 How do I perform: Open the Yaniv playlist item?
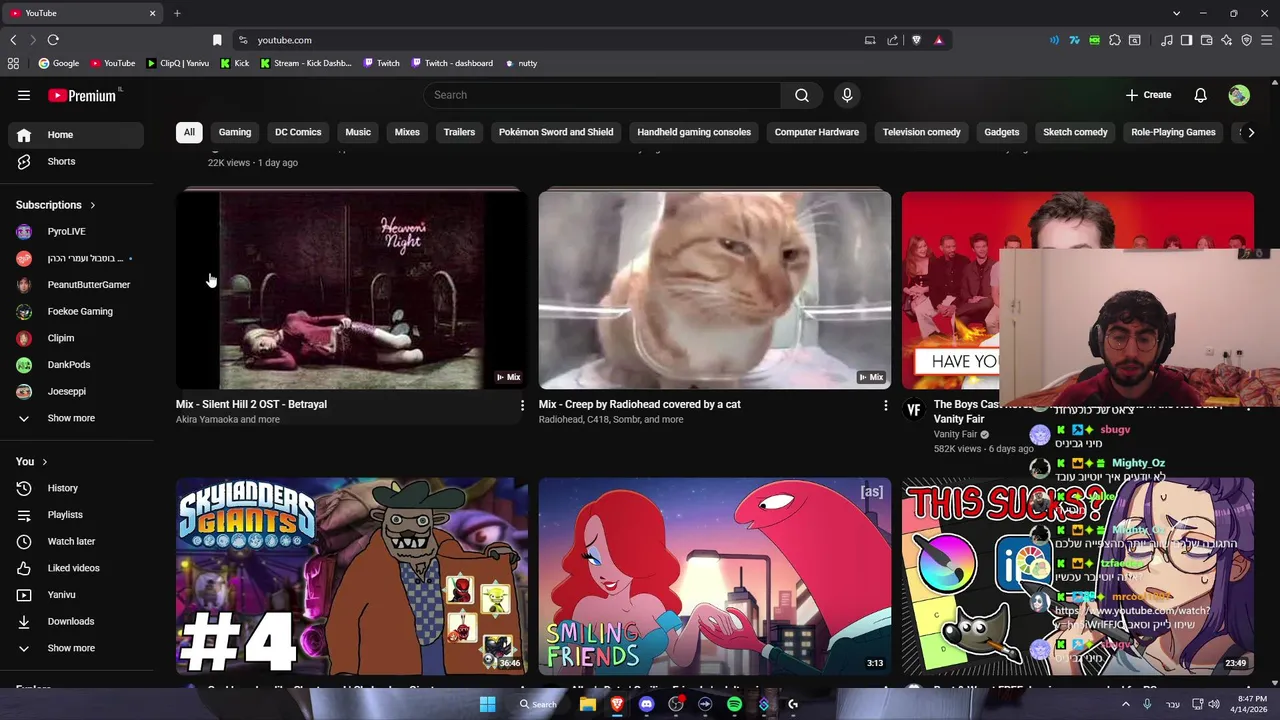click(x=76, y=595)
